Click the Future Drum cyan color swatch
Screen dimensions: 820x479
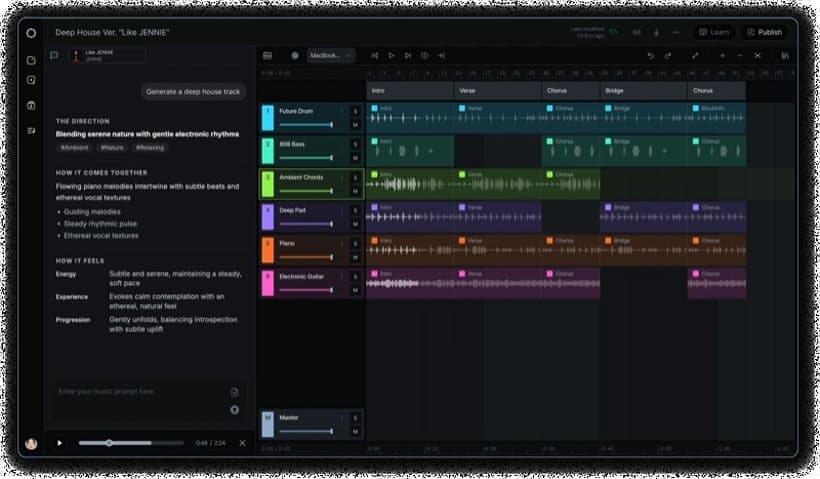(x=267, y=118)
